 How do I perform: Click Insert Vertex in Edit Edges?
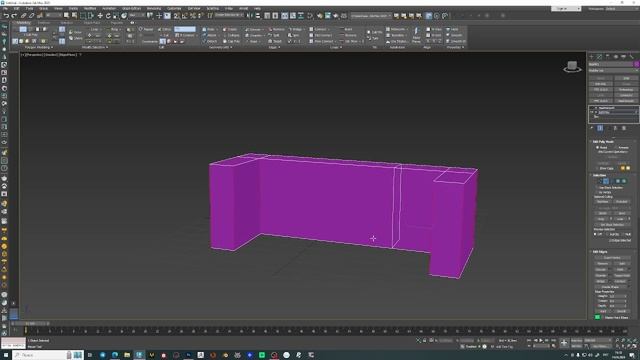pyautogui.click(x=611, y=258)
